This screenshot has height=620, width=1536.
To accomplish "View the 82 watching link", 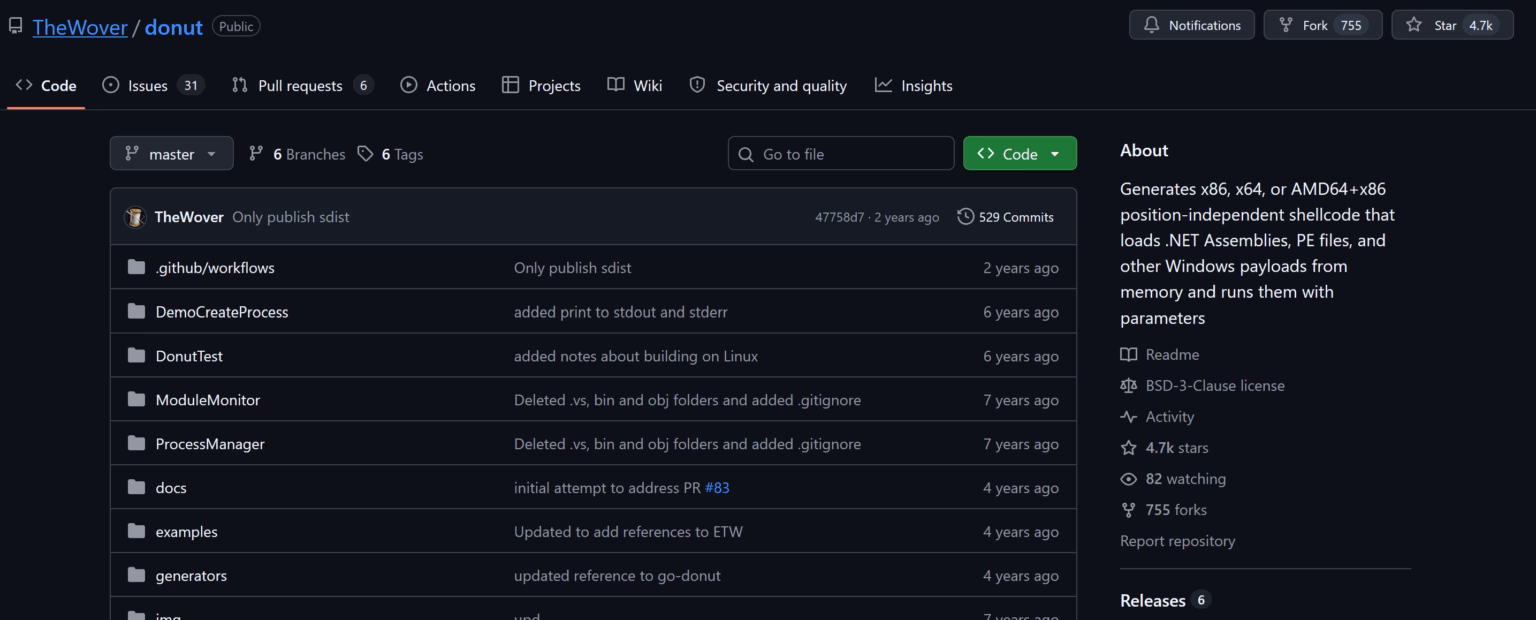I will [x=1174, y=479].
